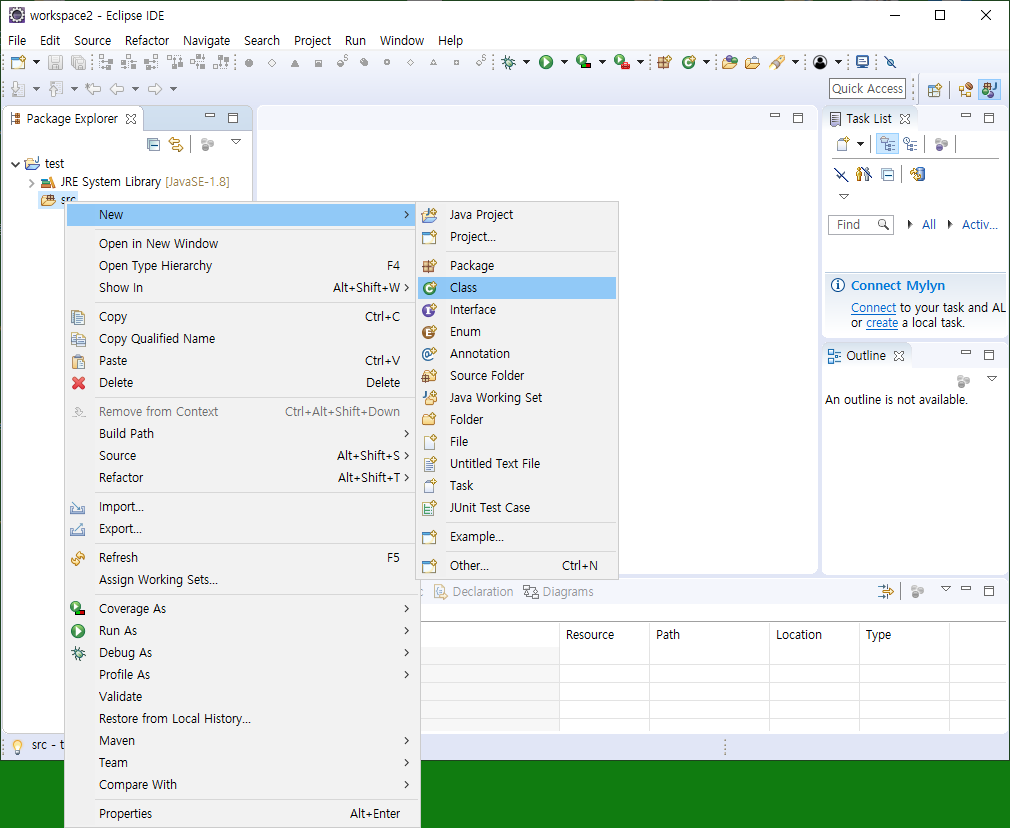Screen dimensions: 1010x828
Task: Click the Save toolbar icon
Action: coord(55,62)
